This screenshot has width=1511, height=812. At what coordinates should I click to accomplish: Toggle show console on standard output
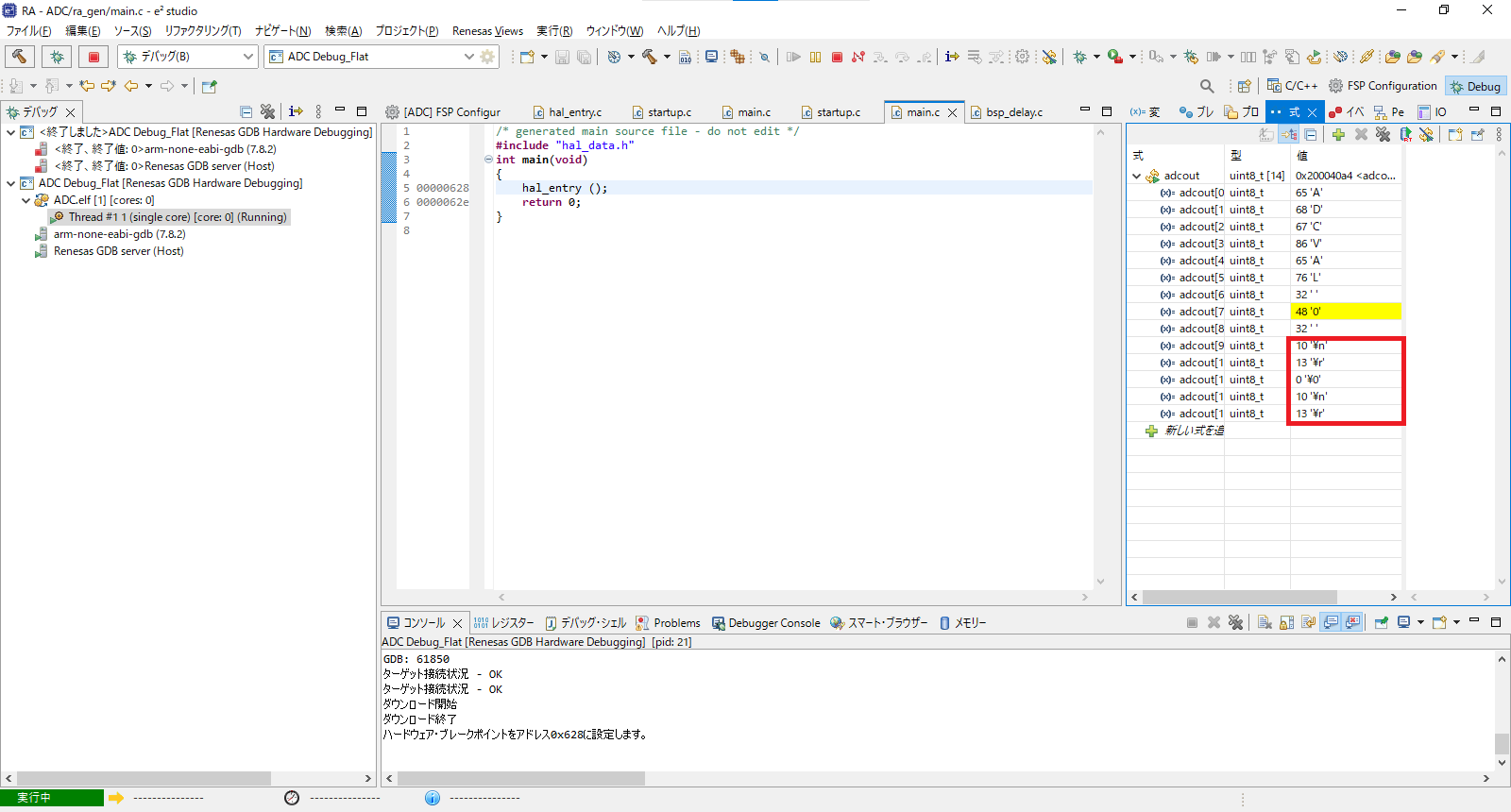[1331, 623]
